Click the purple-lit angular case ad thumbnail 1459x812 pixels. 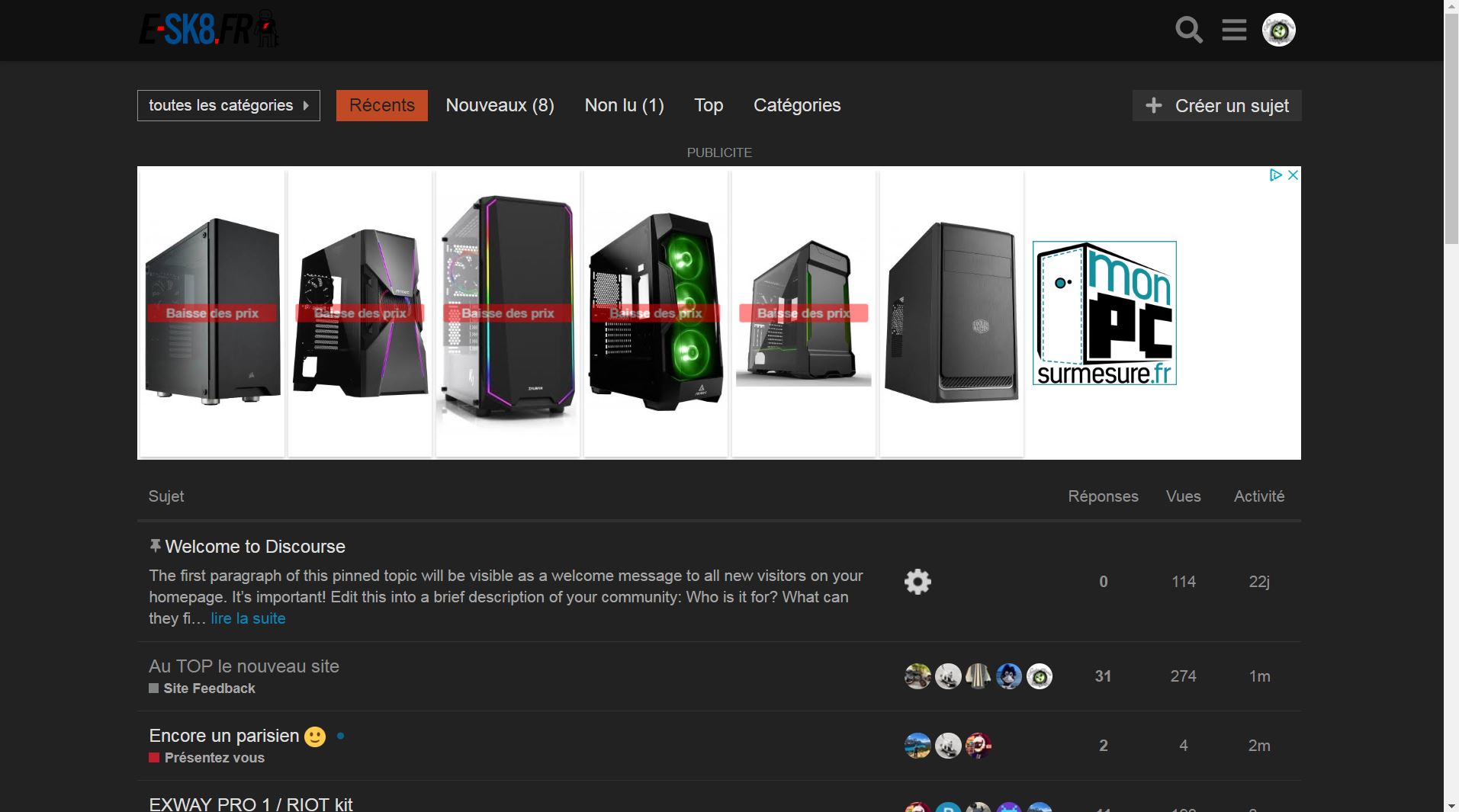pyautogui.click(x=360, y=313)
